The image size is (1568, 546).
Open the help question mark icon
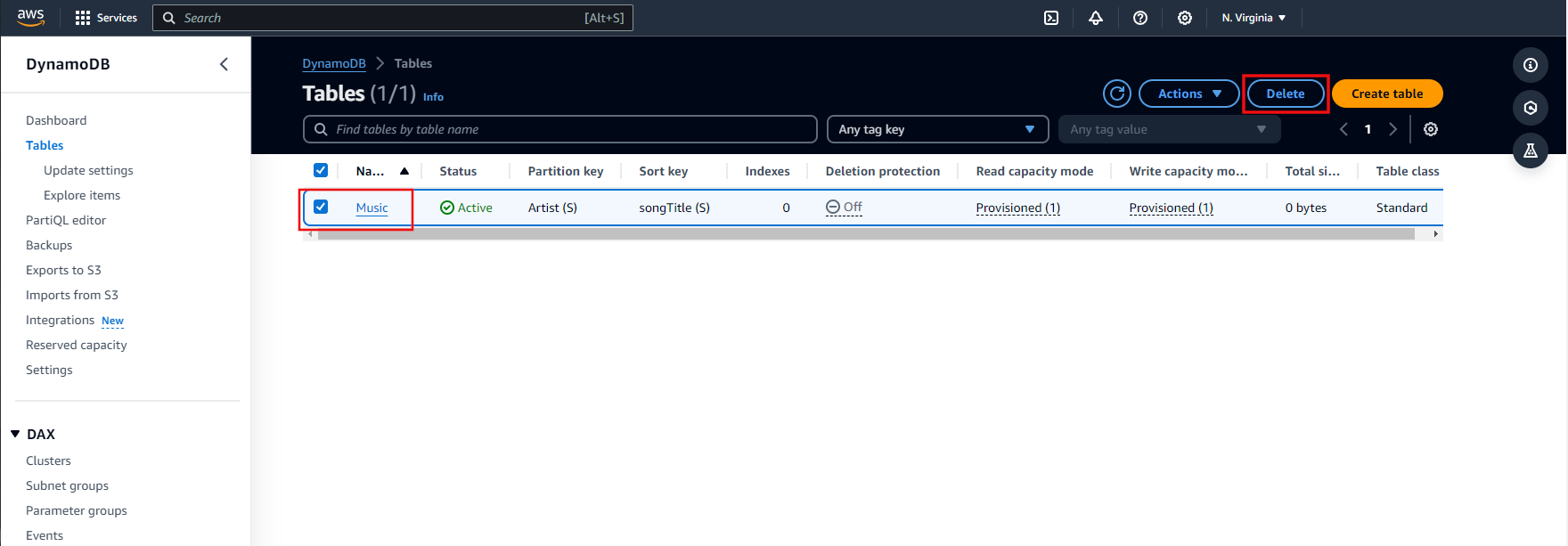1140,18
